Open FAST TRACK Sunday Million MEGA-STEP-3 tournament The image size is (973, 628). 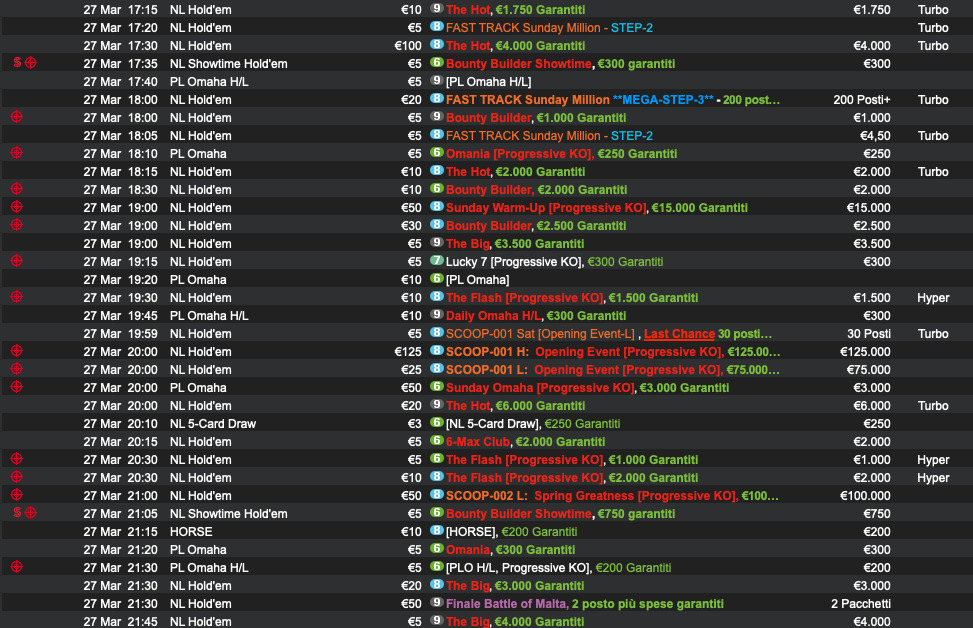coord(612,100)
